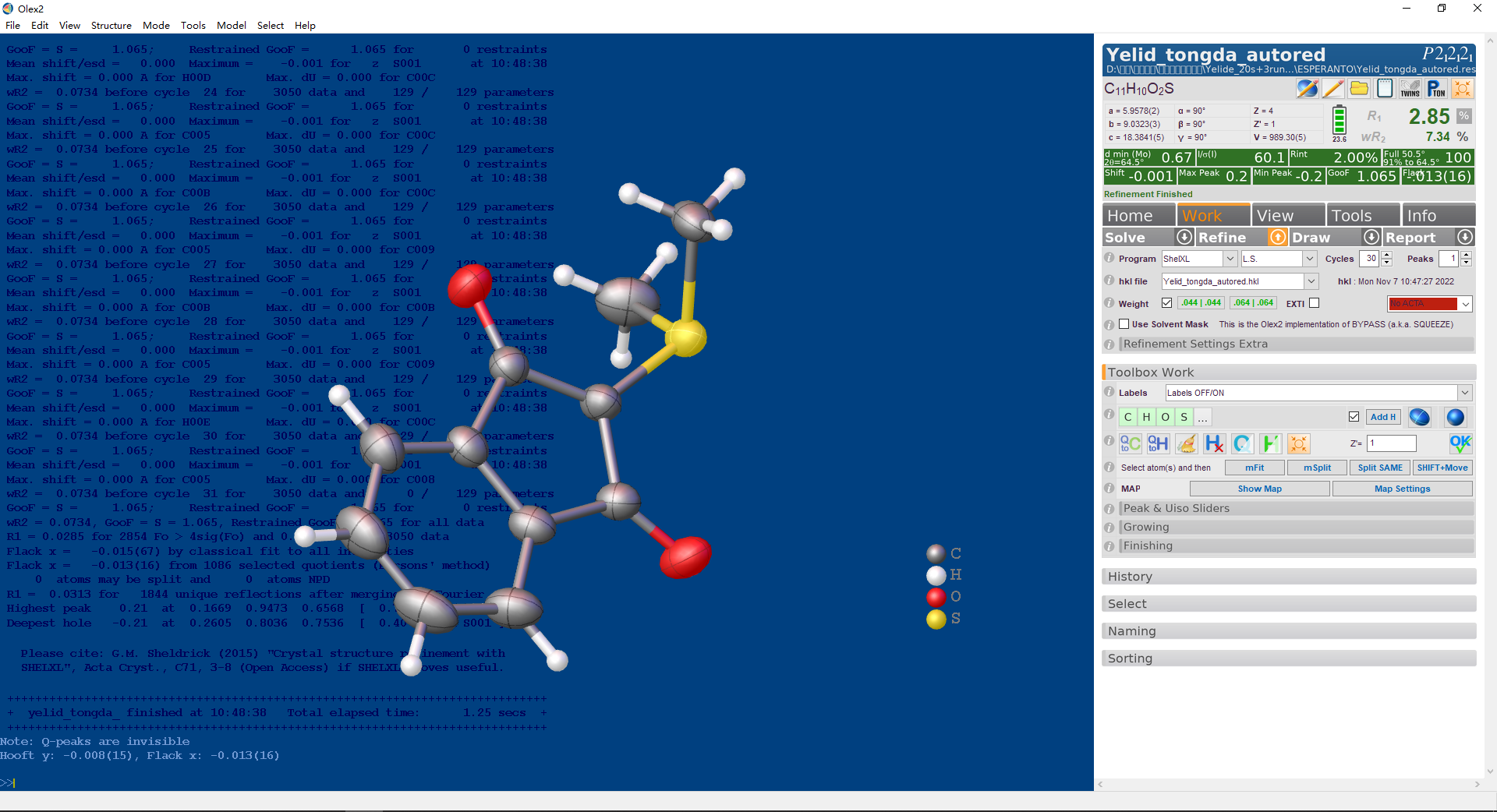This screenshot has width=1497, height=812.
Task: Click info icon beside Program row
Action: pos(1109,258)
